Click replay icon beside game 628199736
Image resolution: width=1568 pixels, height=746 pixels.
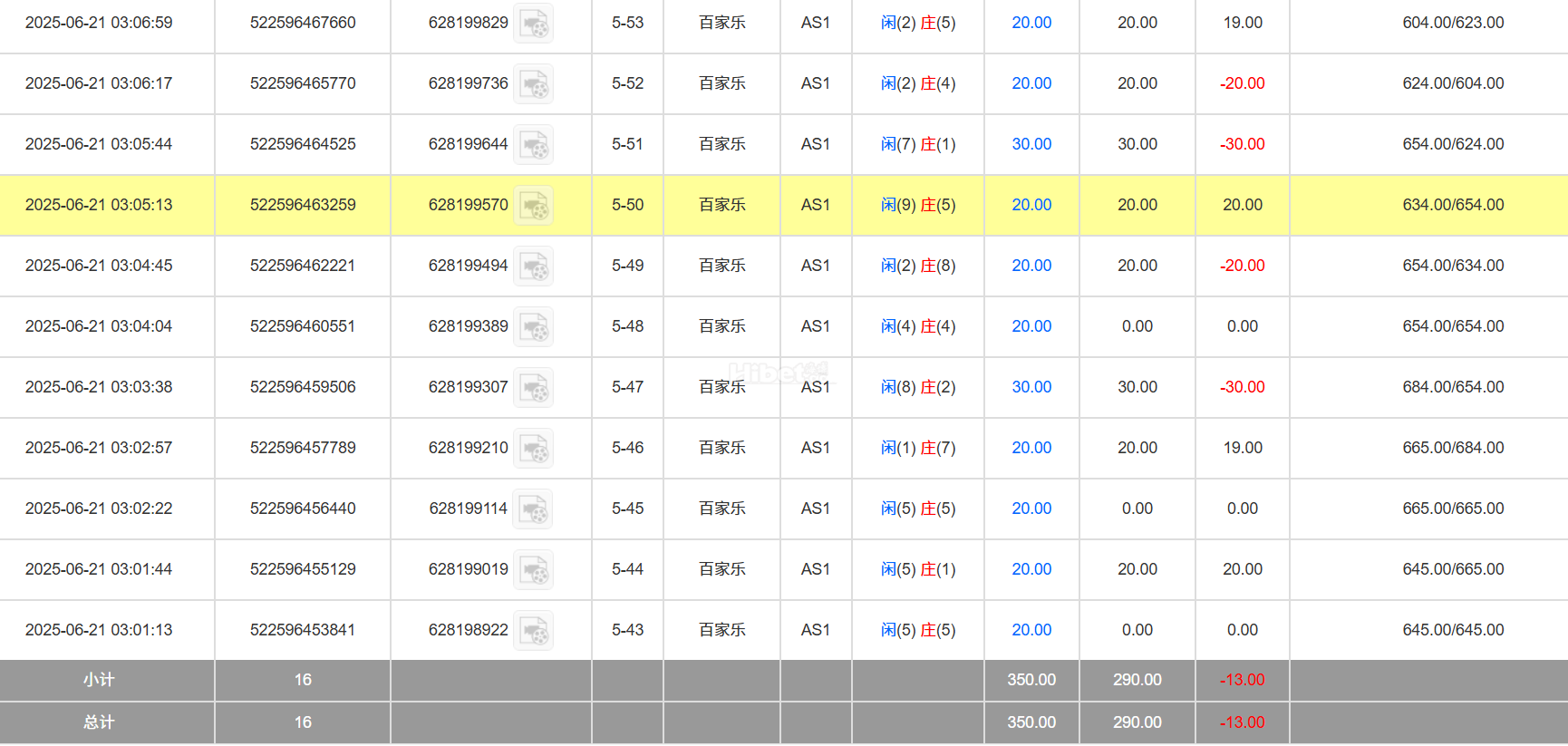[x=534, y=84]
